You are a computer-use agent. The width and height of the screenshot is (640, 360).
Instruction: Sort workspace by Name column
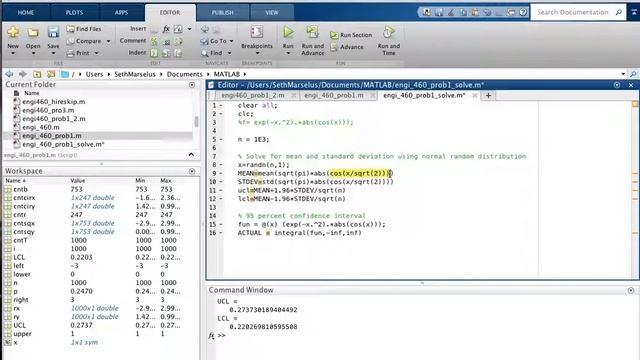(16, 180)
